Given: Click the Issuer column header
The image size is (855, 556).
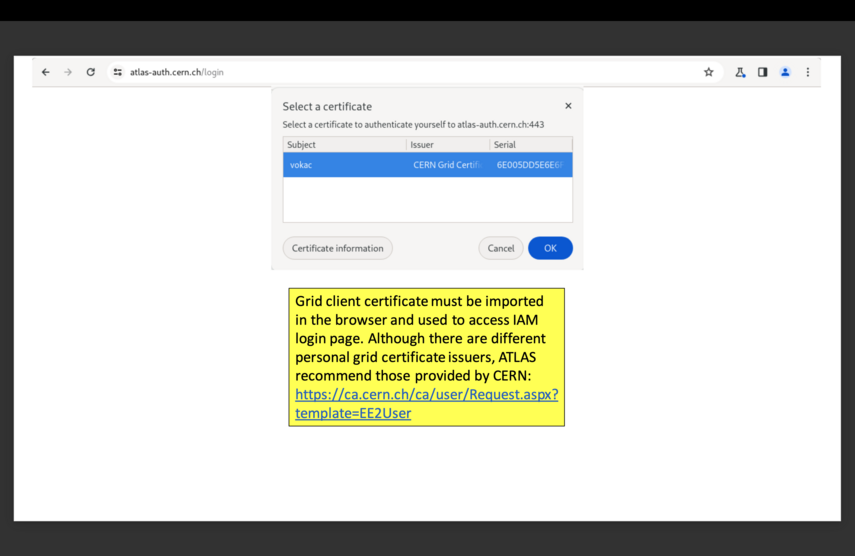Looking at the screenshot, I should click(448, 145).
